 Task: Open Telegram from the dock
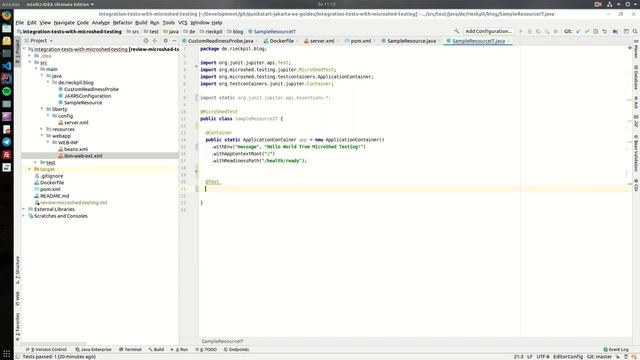(7, 142)
